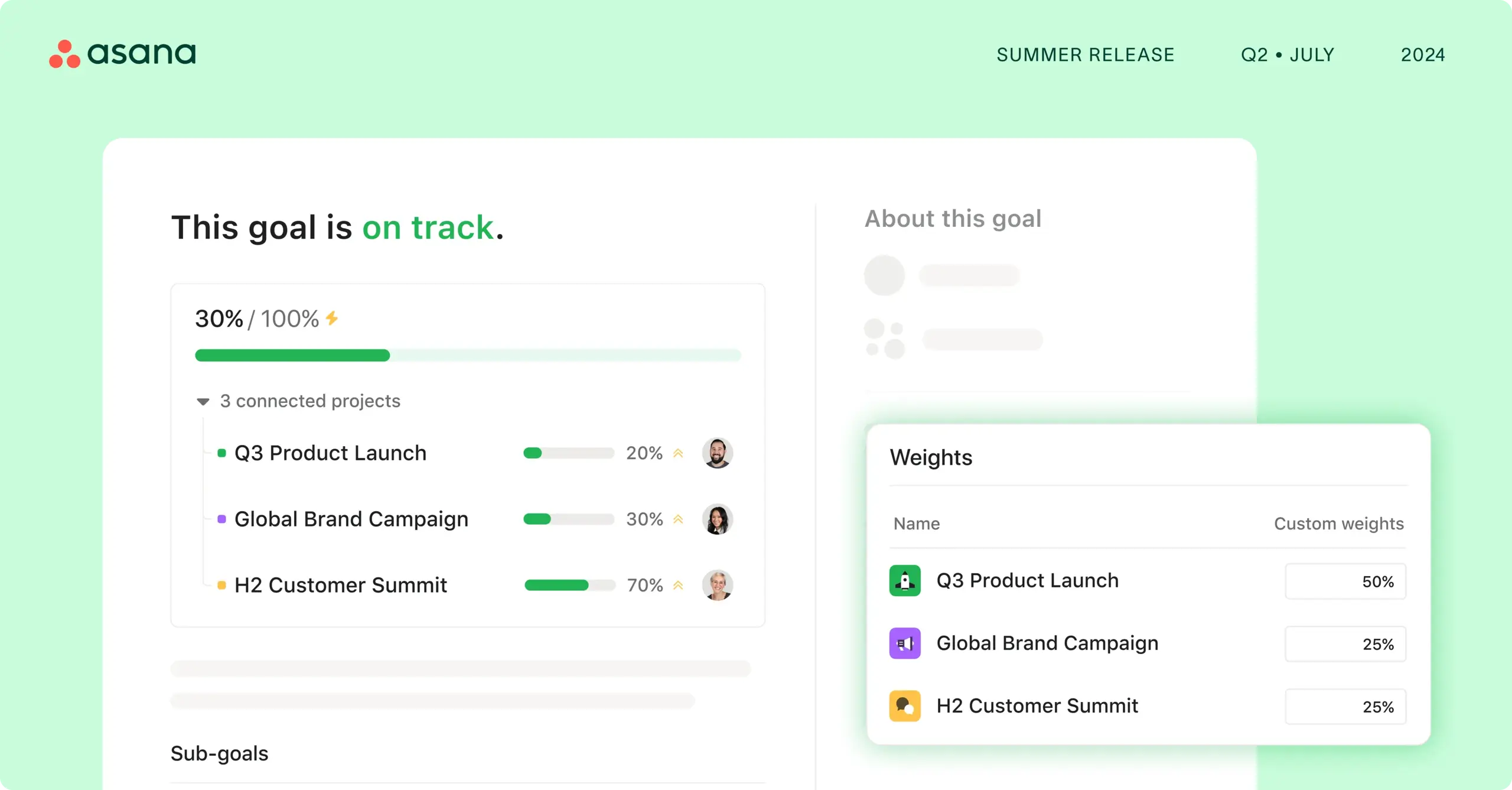The height and width of the screenshot is (790, 1512).
Task: Click the avatar on H2 Customer Summit row
Action: 718,586
